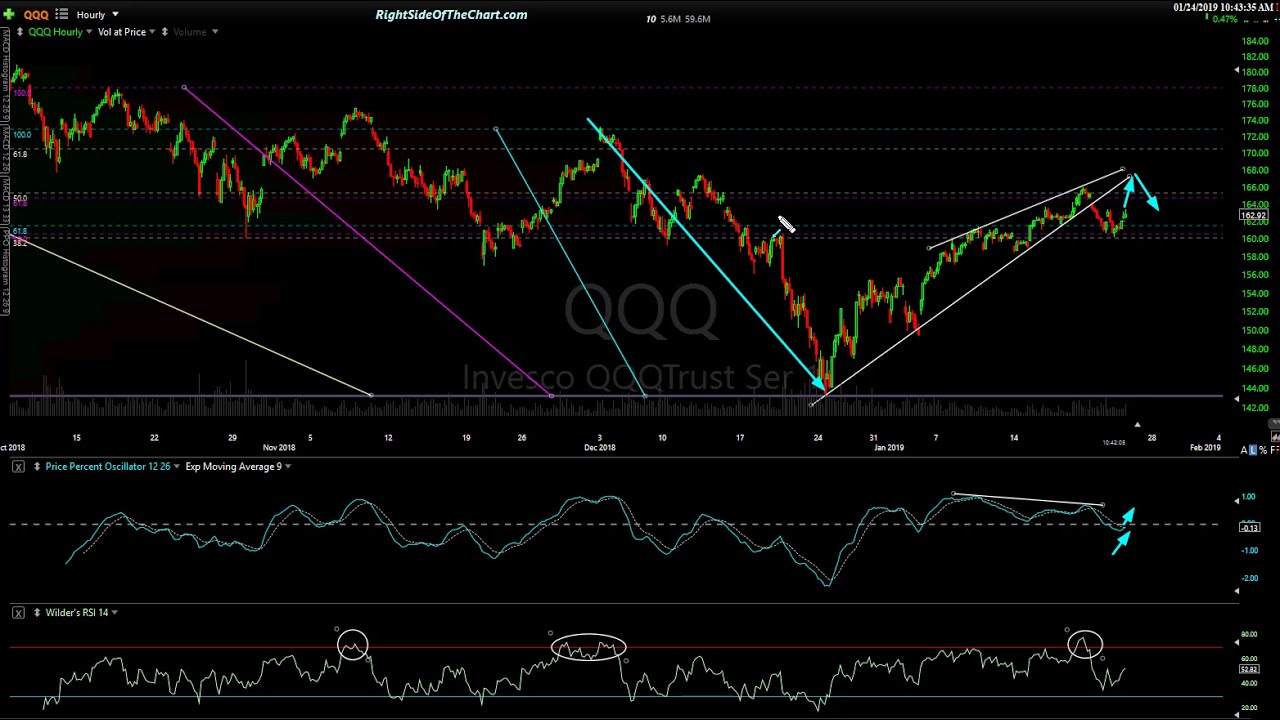Screen dimensions: 1280x720
Task: Click the -0.13 oscillator value tag
Action: [1249, 527]
